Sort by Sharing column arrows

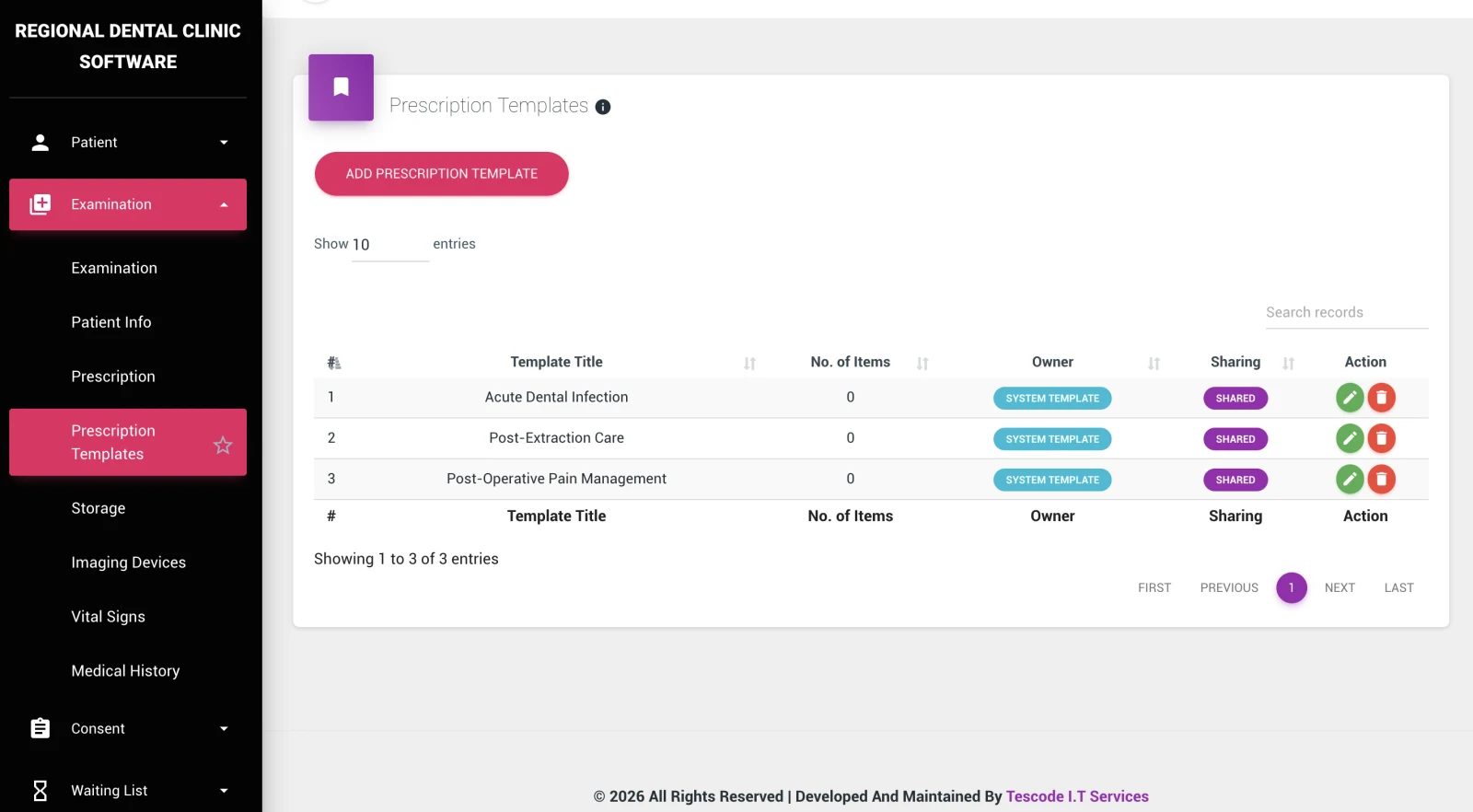click(1288, 364)
